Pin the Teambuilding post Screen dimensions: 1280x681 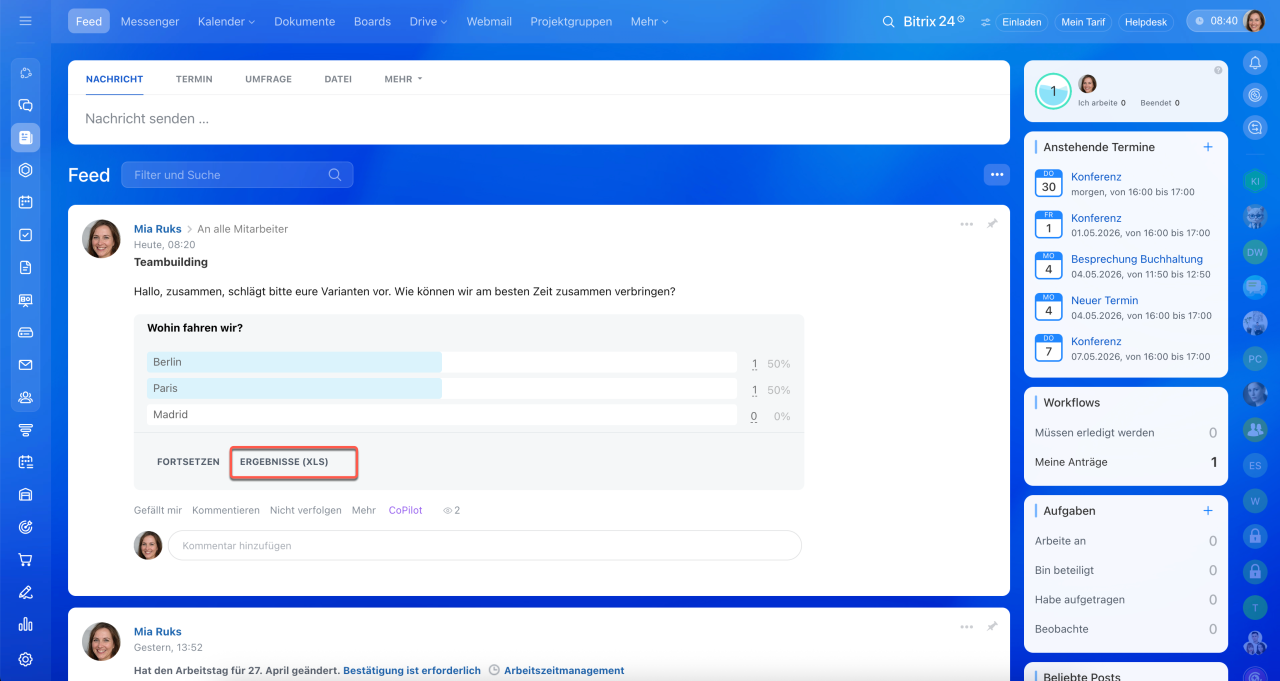(992, 224)
